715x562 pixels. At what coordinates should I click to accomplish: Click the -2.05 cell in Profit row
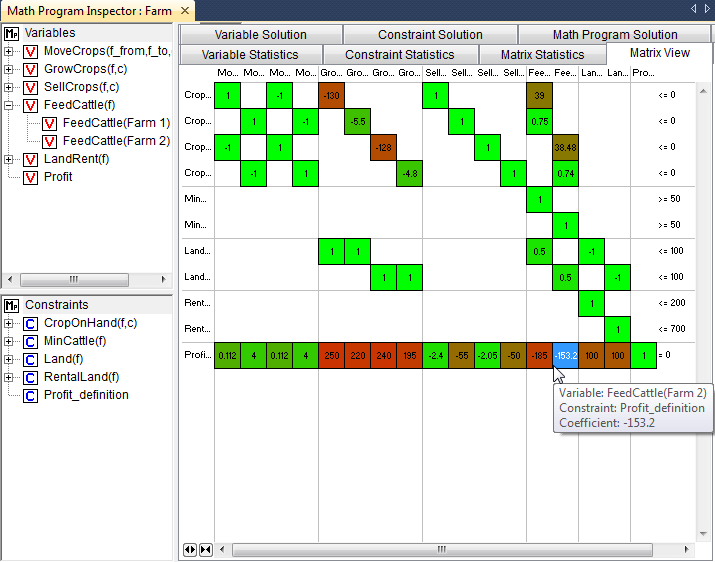pos(487,356)
